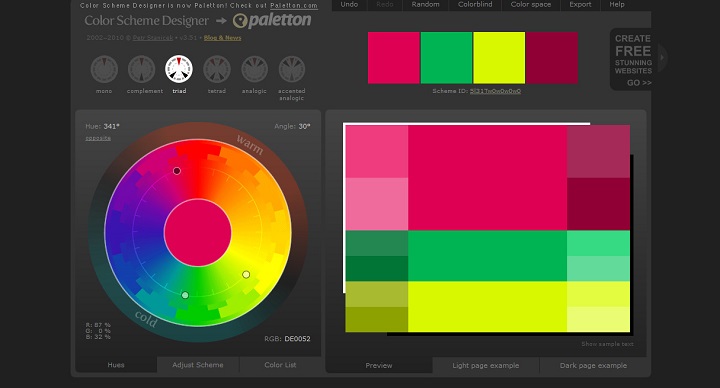
Task: Click the yellow-green secondary dot on wheel
Action: pos(246,275)
